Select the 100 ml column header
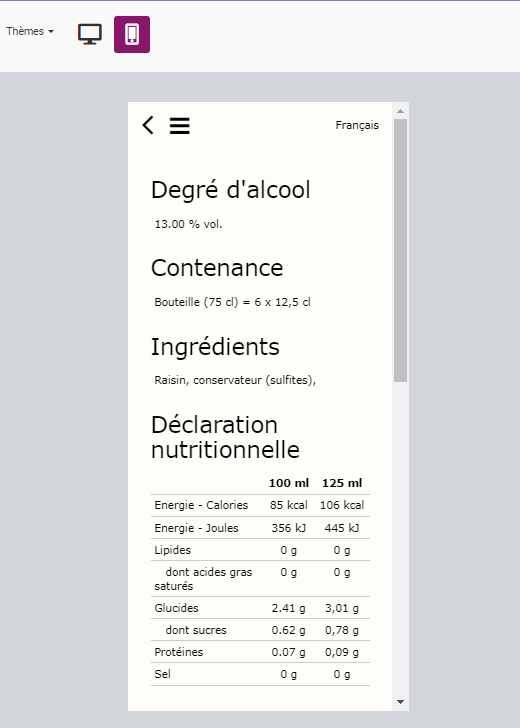520x728 pixels. 289,483
